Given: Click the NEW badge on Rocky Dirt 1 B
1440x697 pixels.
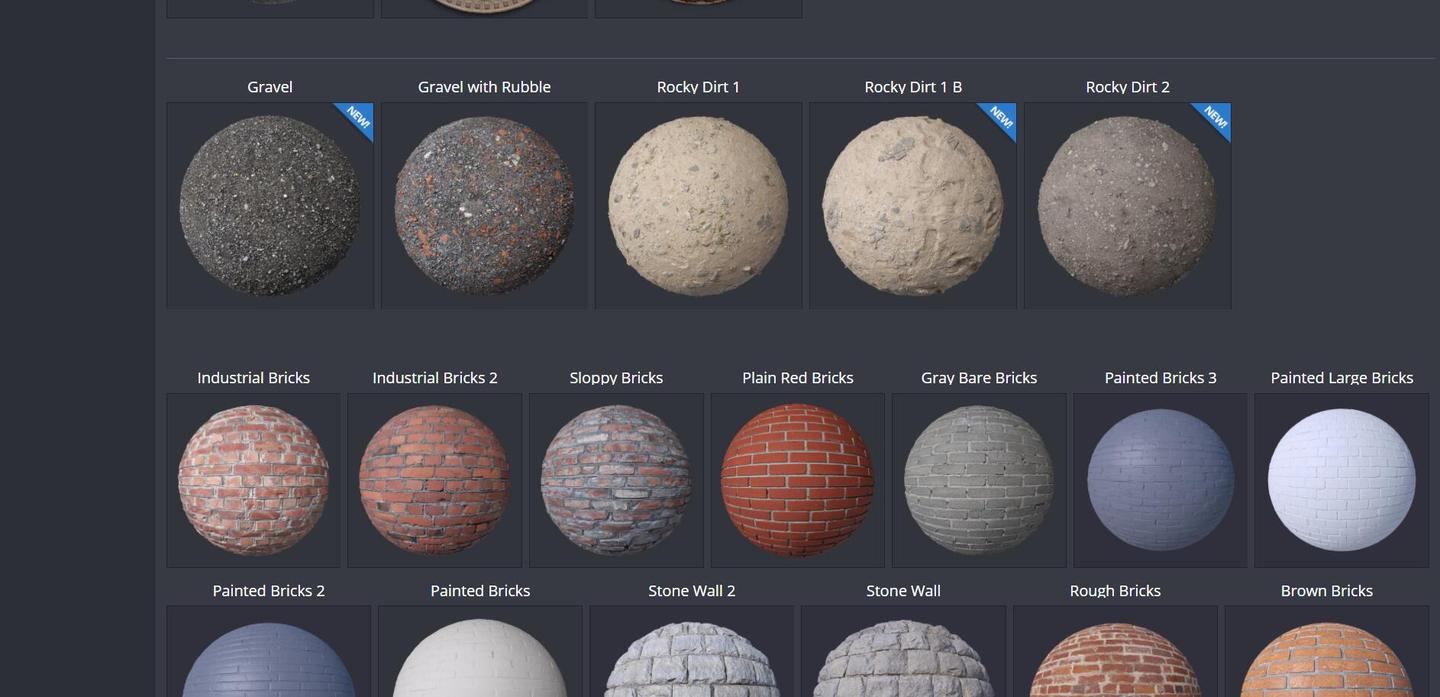Looking at the screenshot, I should point(999,122).
